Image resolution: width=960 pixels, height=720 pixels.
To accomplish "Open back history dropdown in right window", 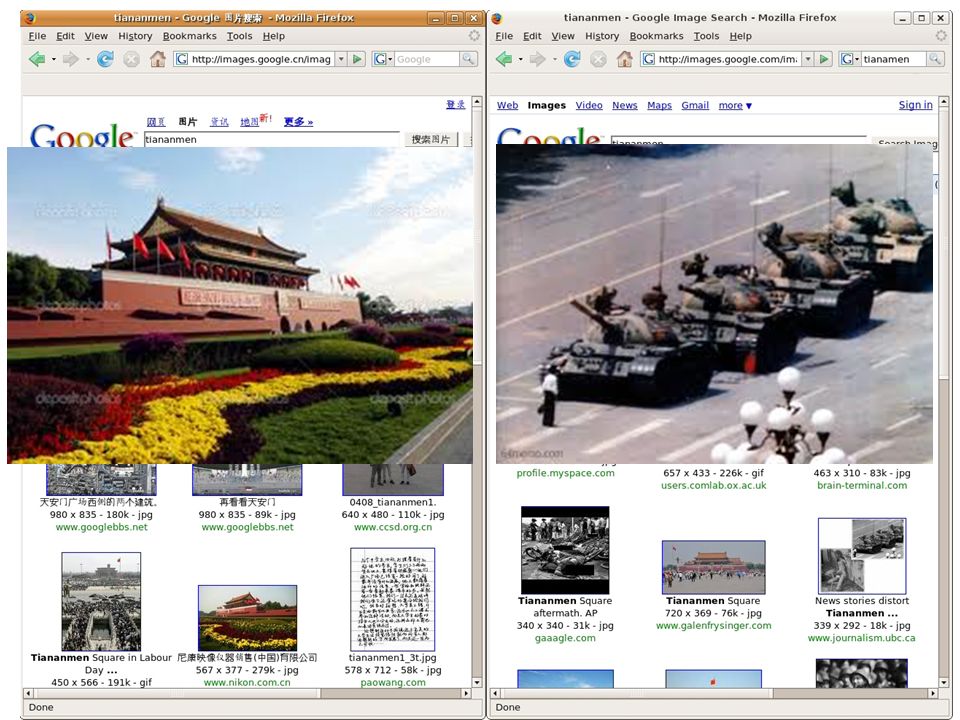I will pyautogui.click(x=520, y=59).
